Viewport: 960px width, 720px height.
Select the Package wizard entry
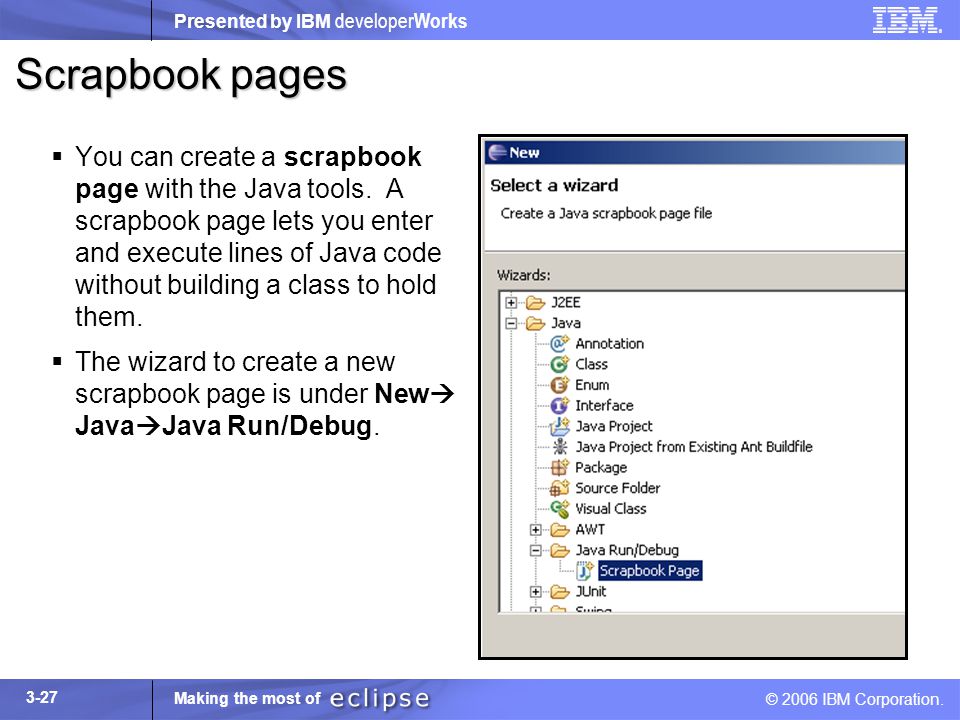(x=601, y=468)
